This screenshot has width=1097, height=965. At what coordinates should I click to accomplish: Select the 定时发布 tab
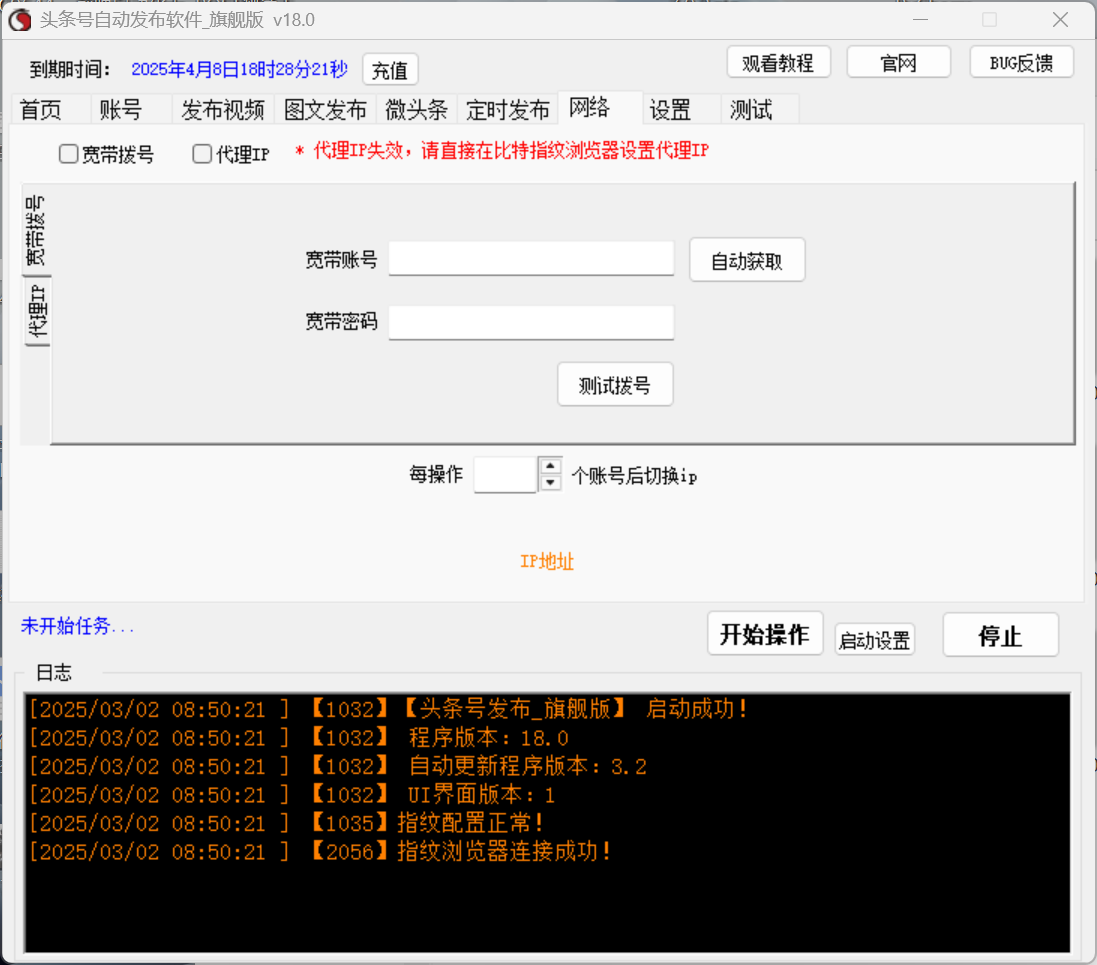[508, 110]
